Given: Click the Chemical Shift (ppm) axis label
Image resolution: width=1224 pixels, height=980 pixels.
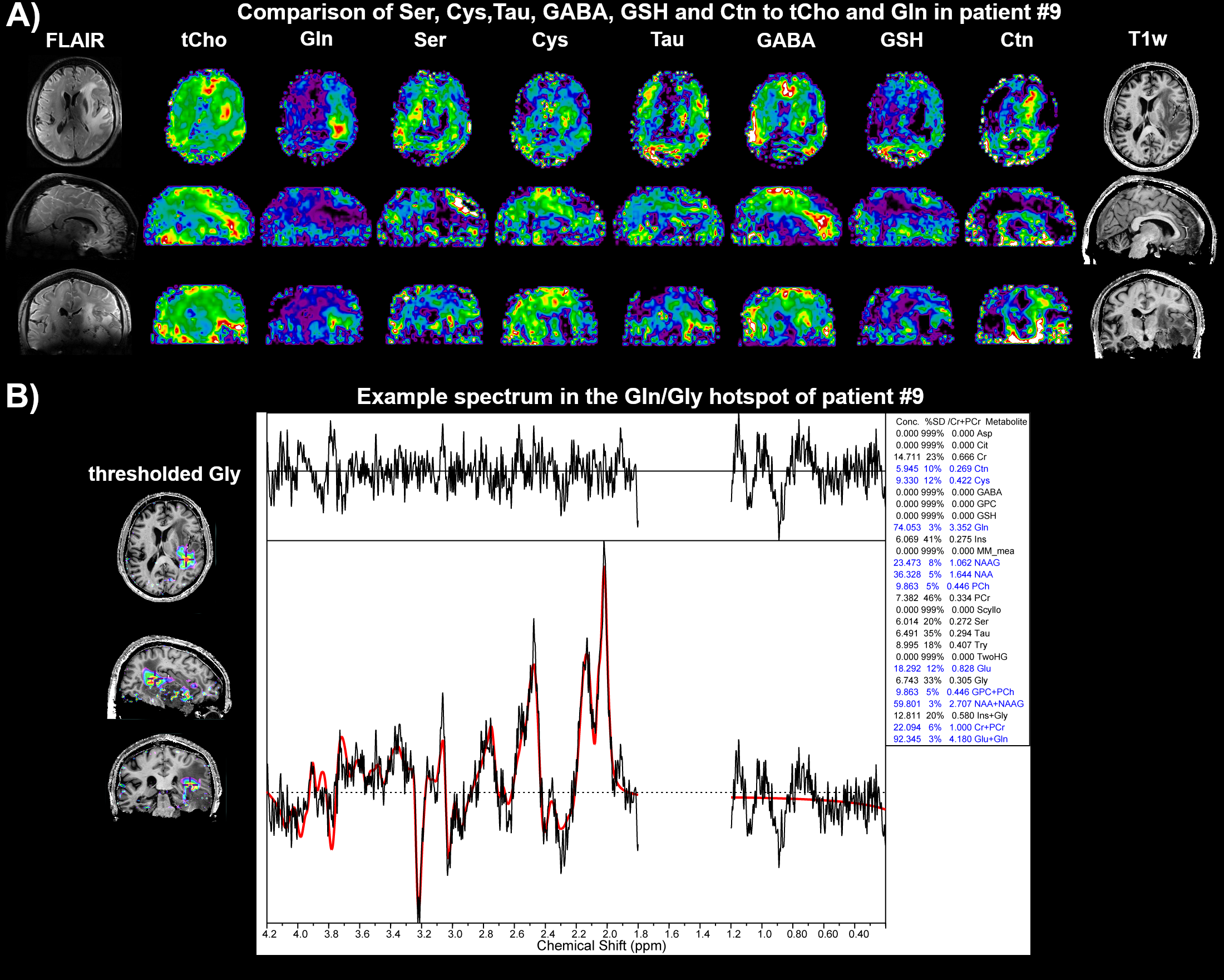Looking at the screenshot, I should pyautogui.click(x=601, y=945).
